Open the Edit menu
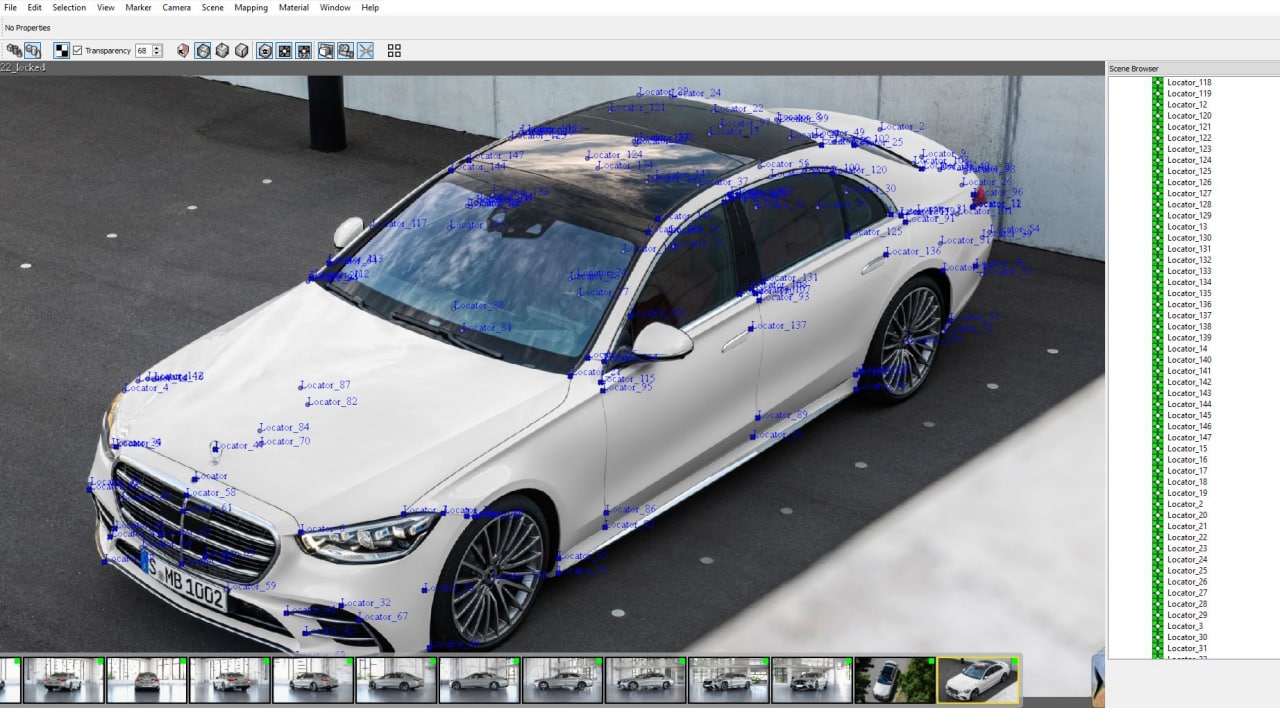 coord(35,7)
